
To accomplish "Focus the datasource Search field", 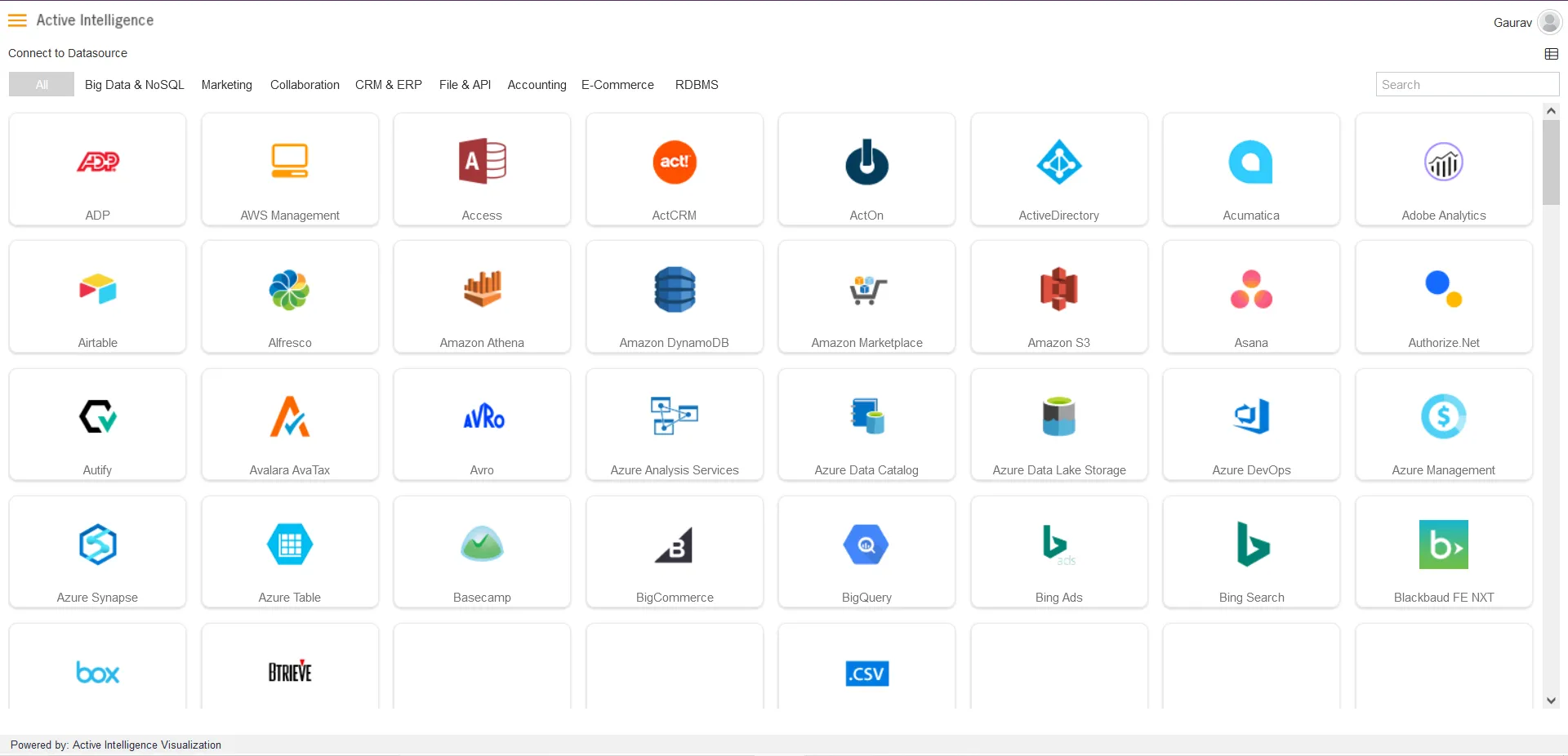I will click(1468, 84).
